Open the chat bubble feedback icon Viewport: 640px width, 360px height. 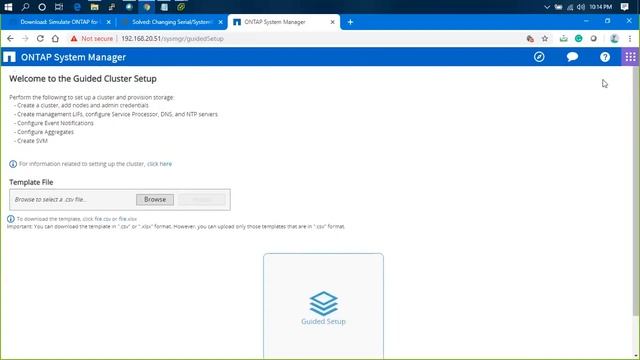[x=572, y=57]
